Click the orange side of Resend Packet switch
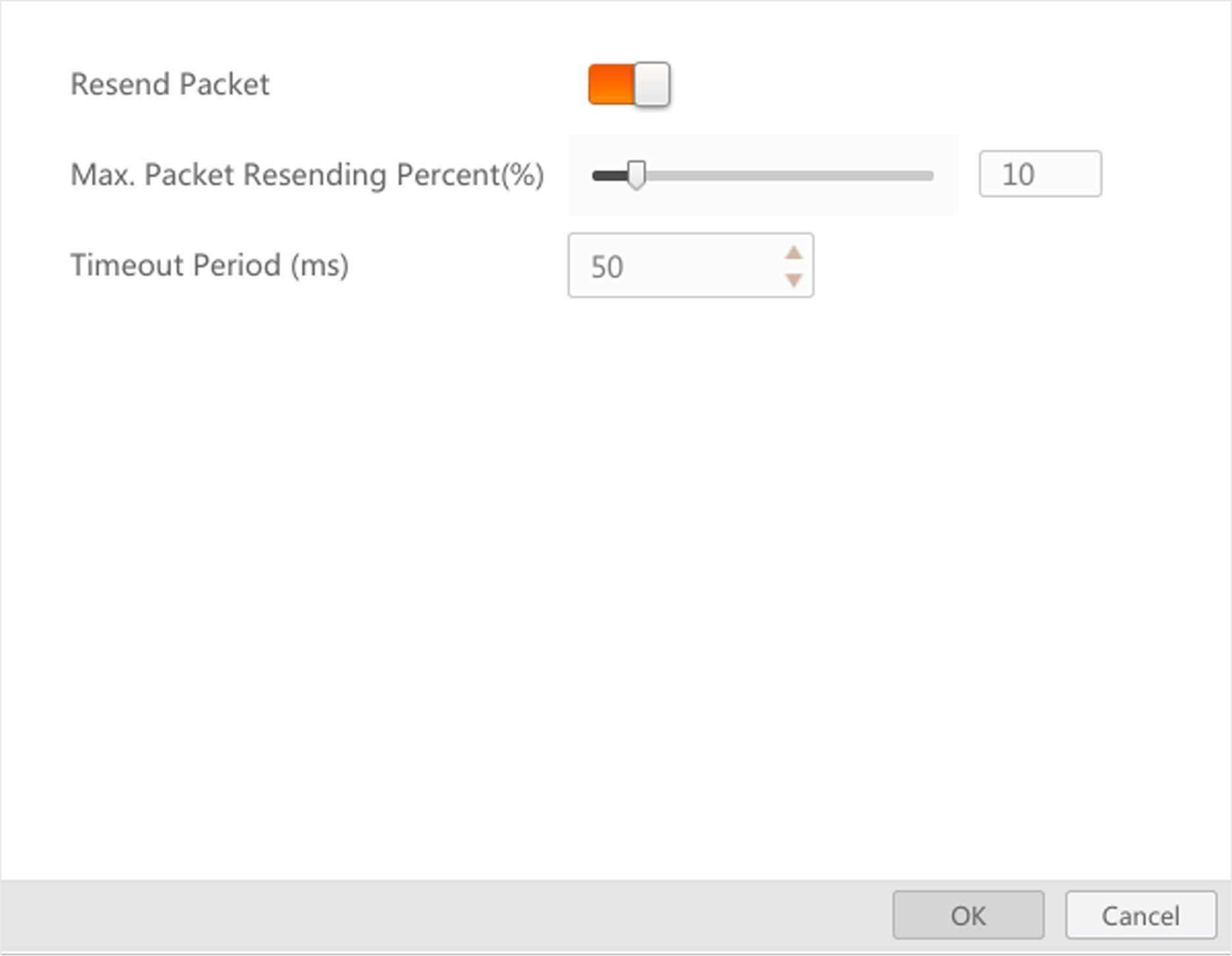 610,84
